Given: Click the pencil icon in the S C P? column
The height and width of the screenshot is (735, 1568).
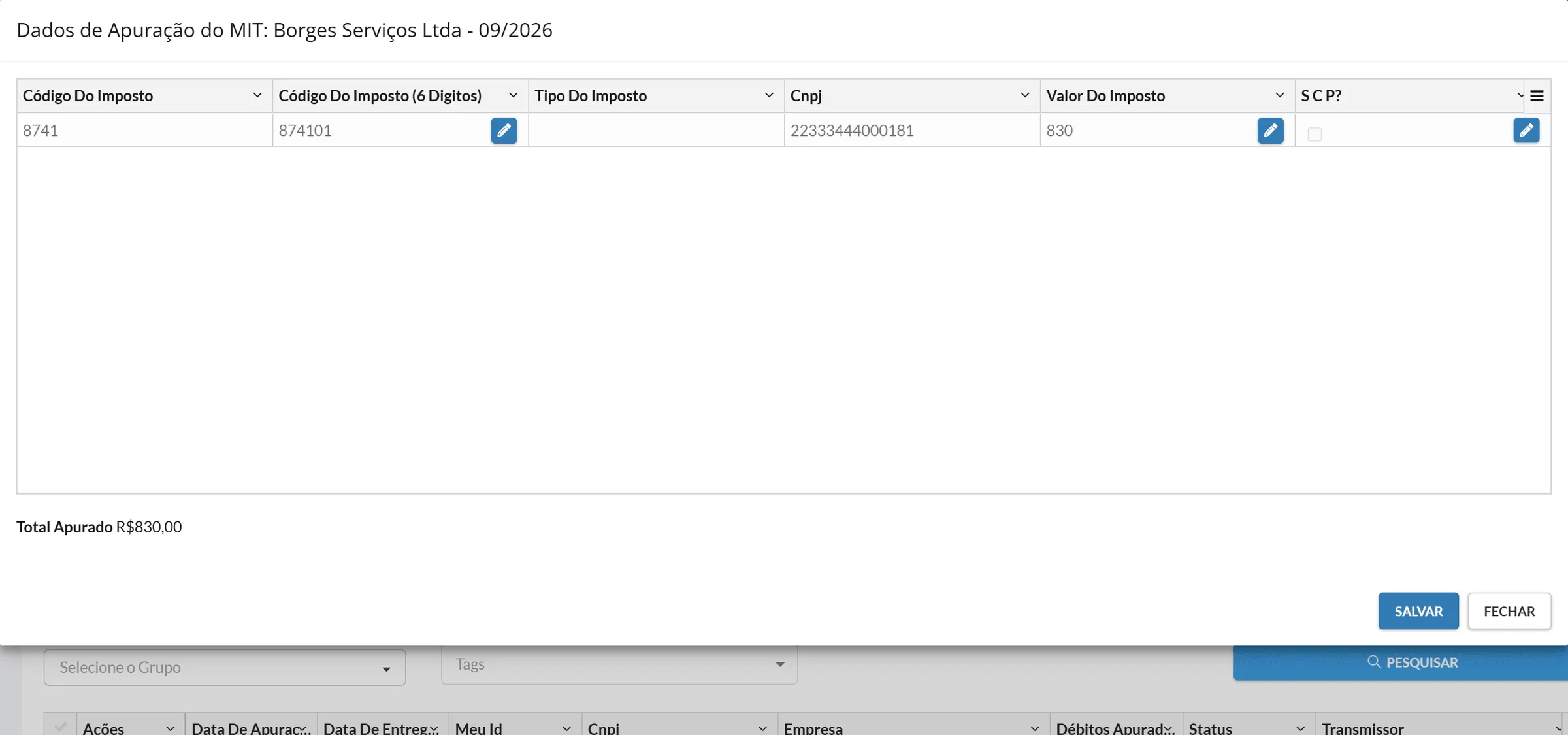Looking at the screenshot, I should 1526,131.
